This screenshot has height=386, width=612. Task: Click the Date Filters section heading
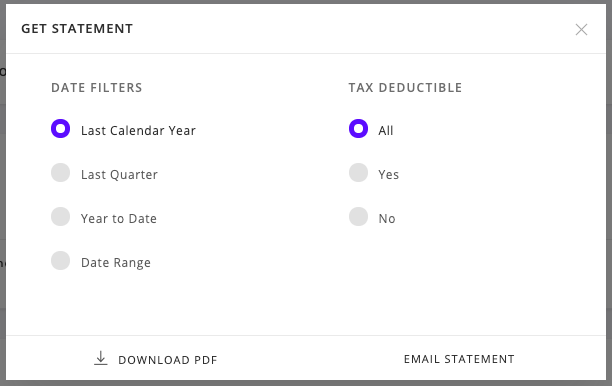click(96, 87)
